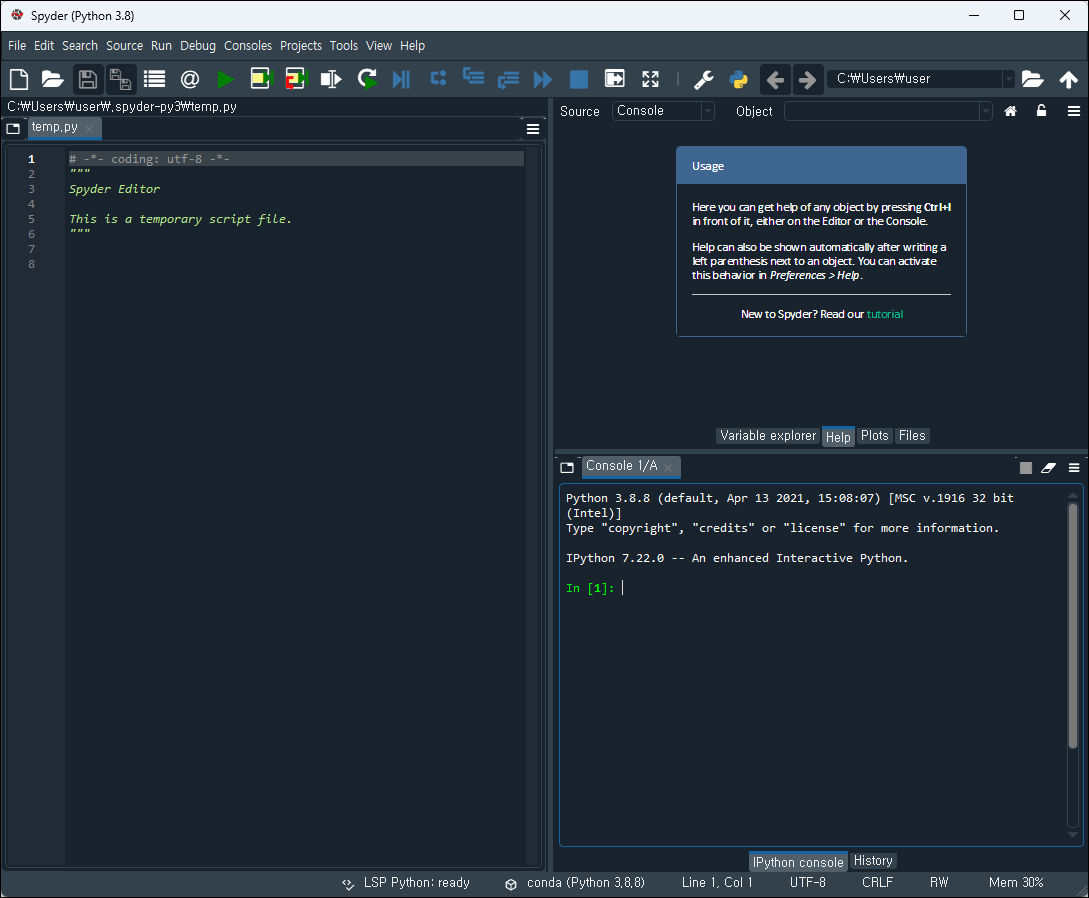Click Mem 30% status indicator
The width and height of the screenshot is (1089, 898).
pos(1016,883)
